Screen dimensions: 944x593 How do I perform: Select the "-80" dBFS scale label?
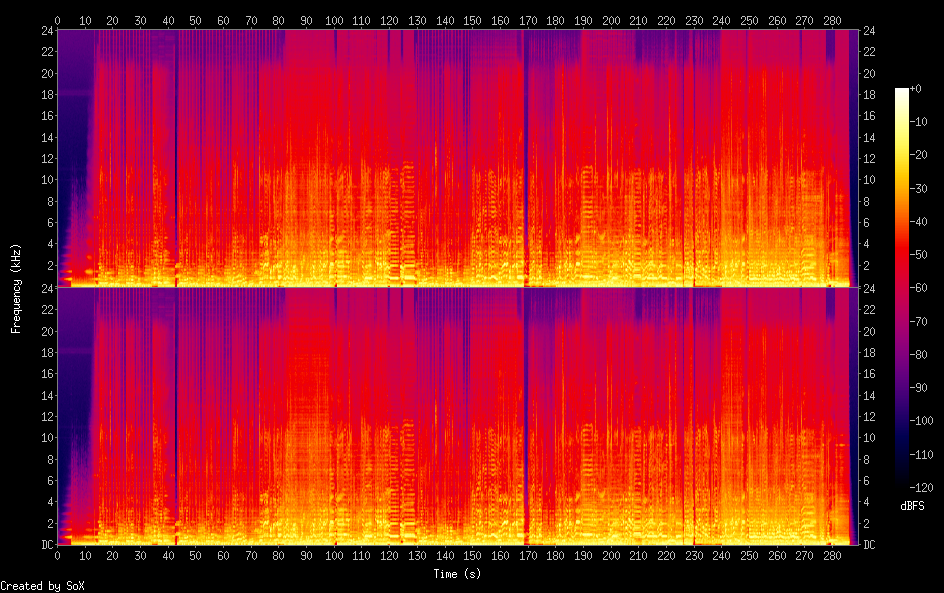919,355
